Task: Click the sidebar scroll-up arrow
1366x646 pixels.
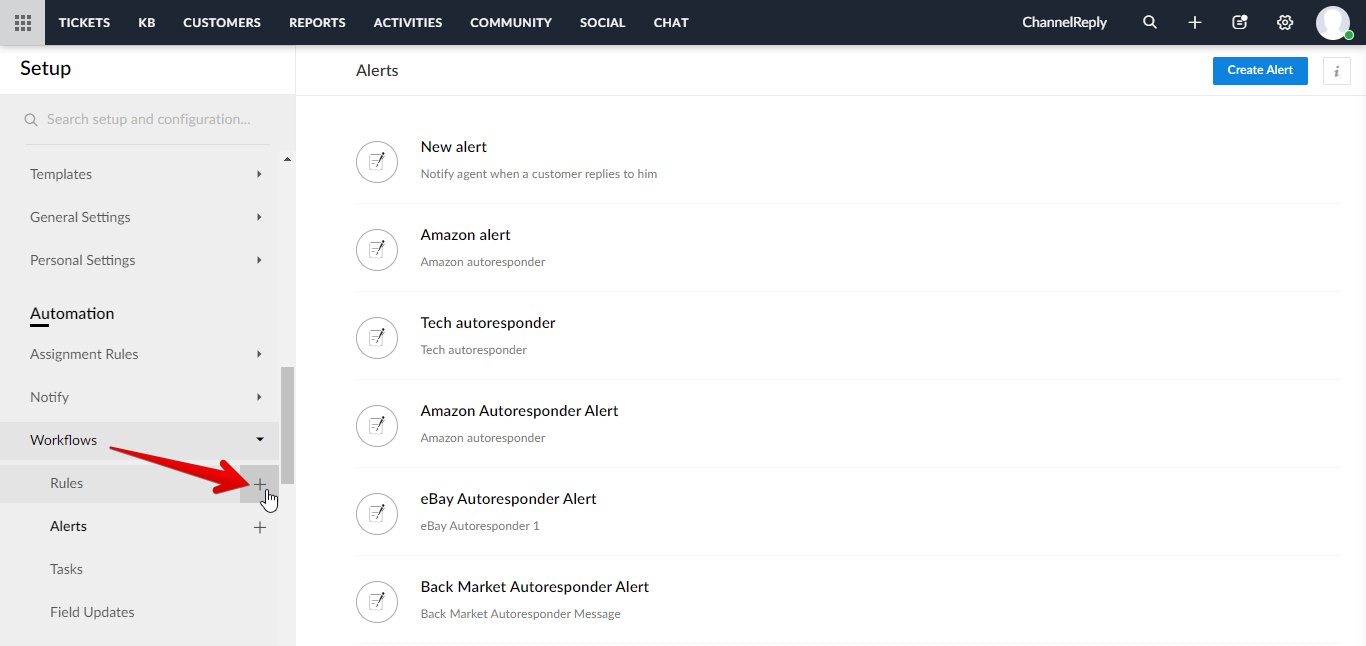Action: (288, 159)
